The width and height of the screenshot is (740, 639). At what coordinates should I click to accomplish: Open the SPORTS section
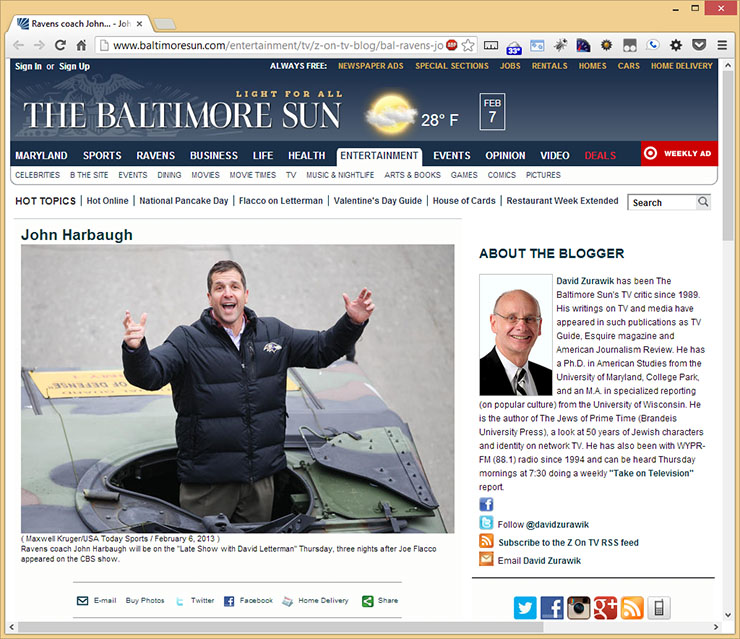102,155
